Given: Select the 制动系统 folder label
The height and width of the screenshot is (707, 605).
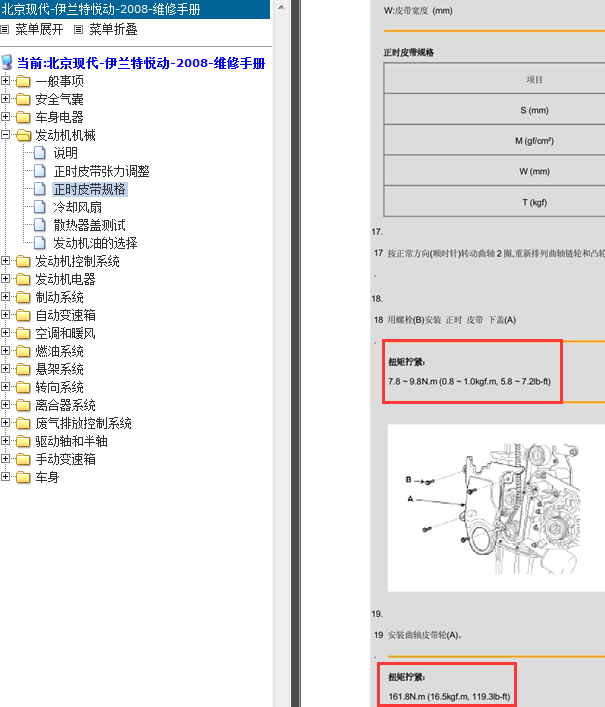Looking at the screenshot, I should 60,298.
